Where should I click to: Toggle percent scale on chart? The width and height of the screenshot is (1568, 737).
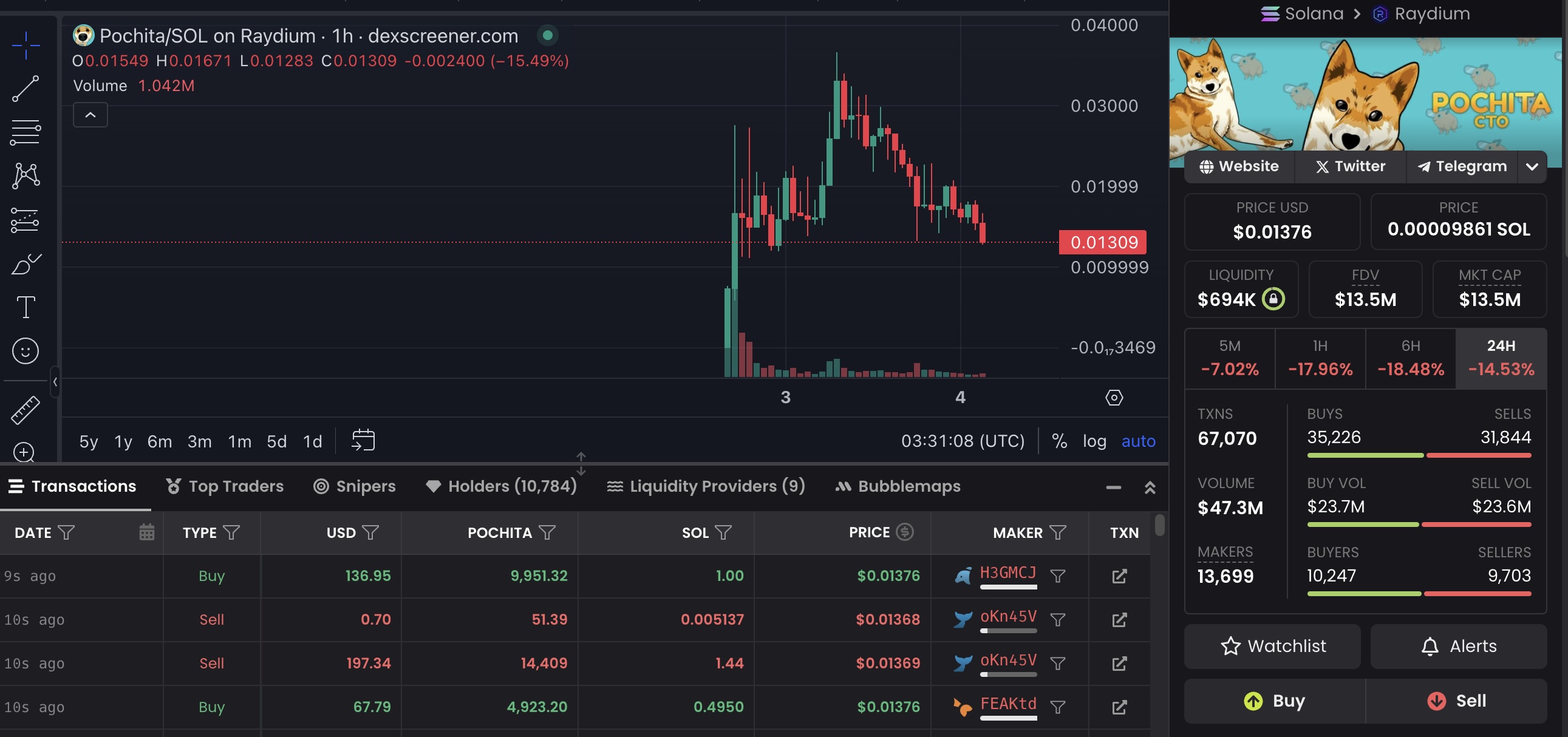pyautogui.click(x=1059, y=441)
